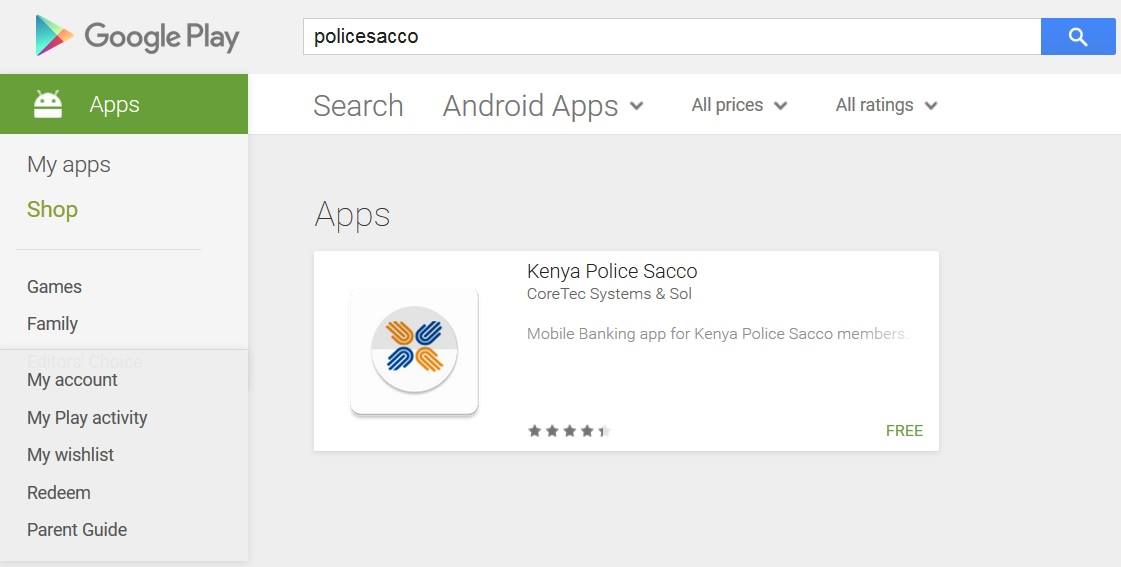
Task: Click the star rating on the app card
Action: click(569, 431)
